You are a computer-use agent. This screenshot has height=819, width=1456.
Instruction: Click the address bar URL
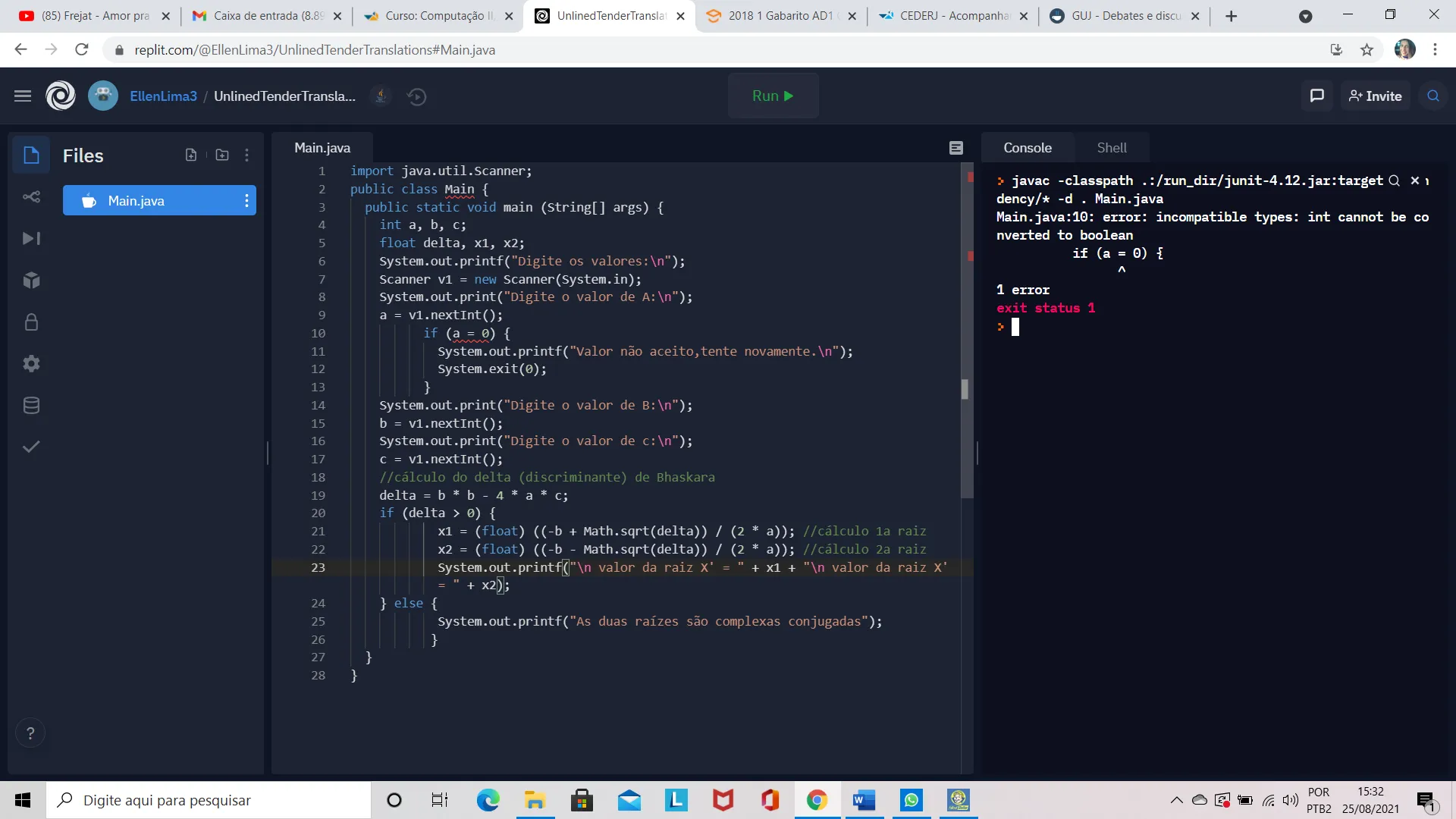click(315, 49)
